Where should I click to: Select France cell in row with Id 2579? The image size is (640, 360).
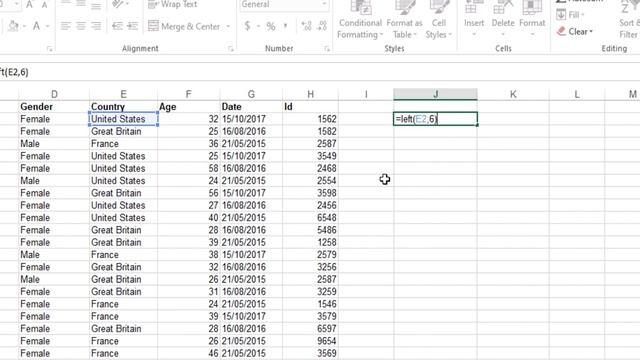123,255
